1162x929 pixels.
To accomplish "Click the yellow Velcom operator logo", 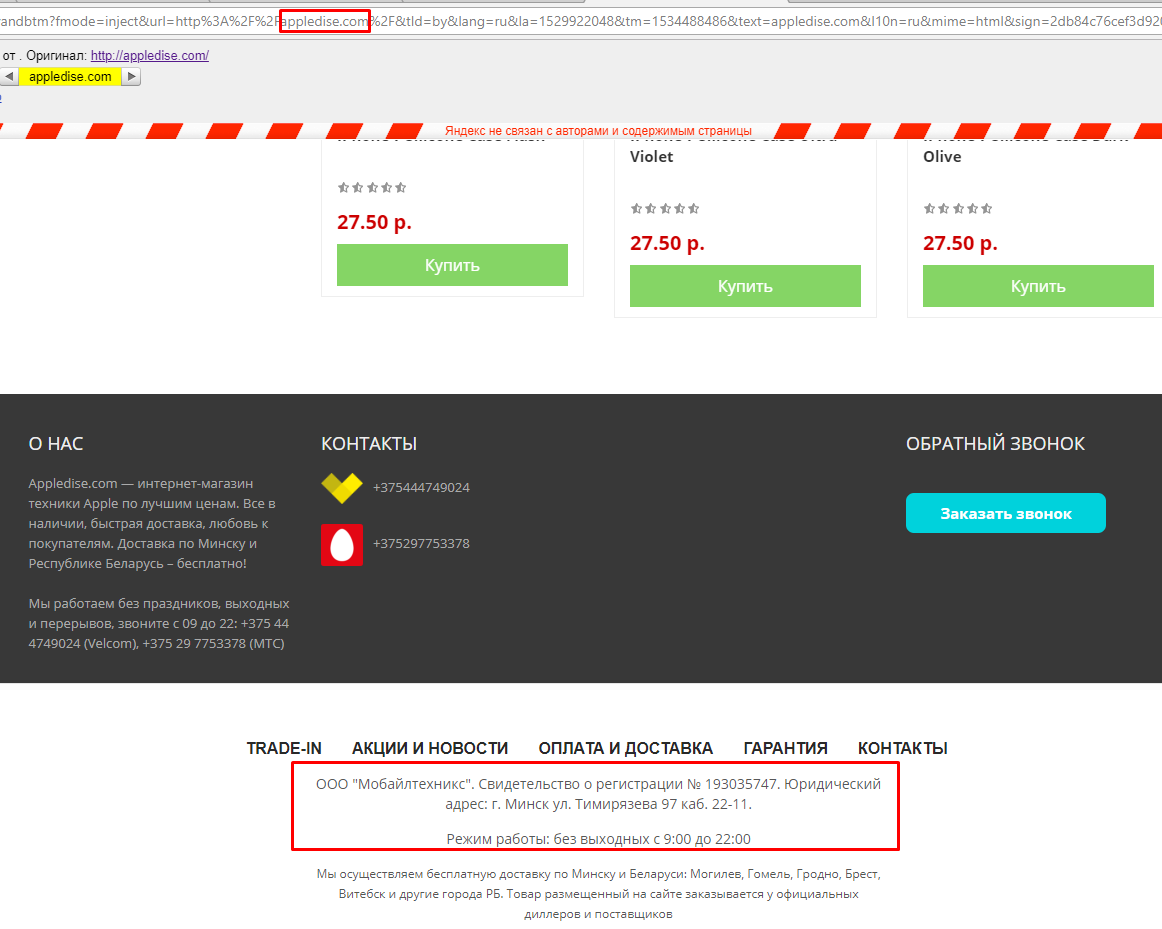I will pyautogui.click(x=342, y=487).
